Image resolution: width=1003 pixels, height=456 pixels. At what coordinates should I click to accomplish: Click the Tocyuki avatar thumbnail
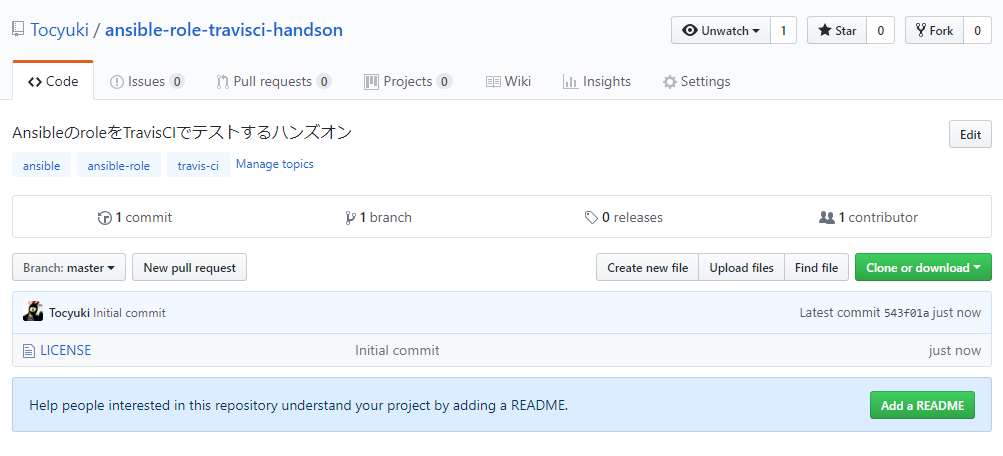[x=33, y=311]
